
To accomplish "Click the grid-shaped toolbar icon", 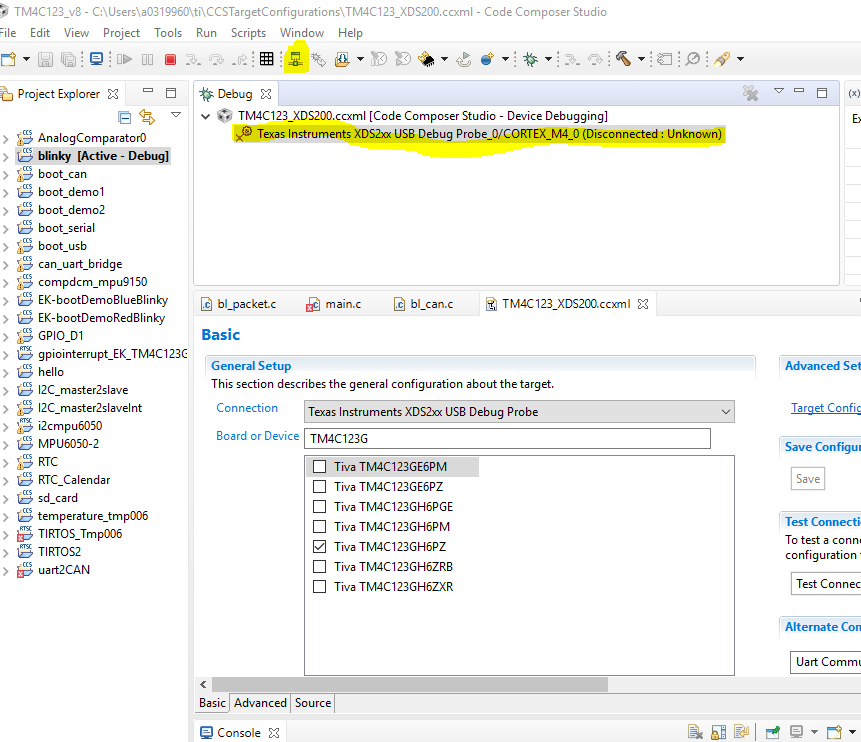I will [266, 59].
